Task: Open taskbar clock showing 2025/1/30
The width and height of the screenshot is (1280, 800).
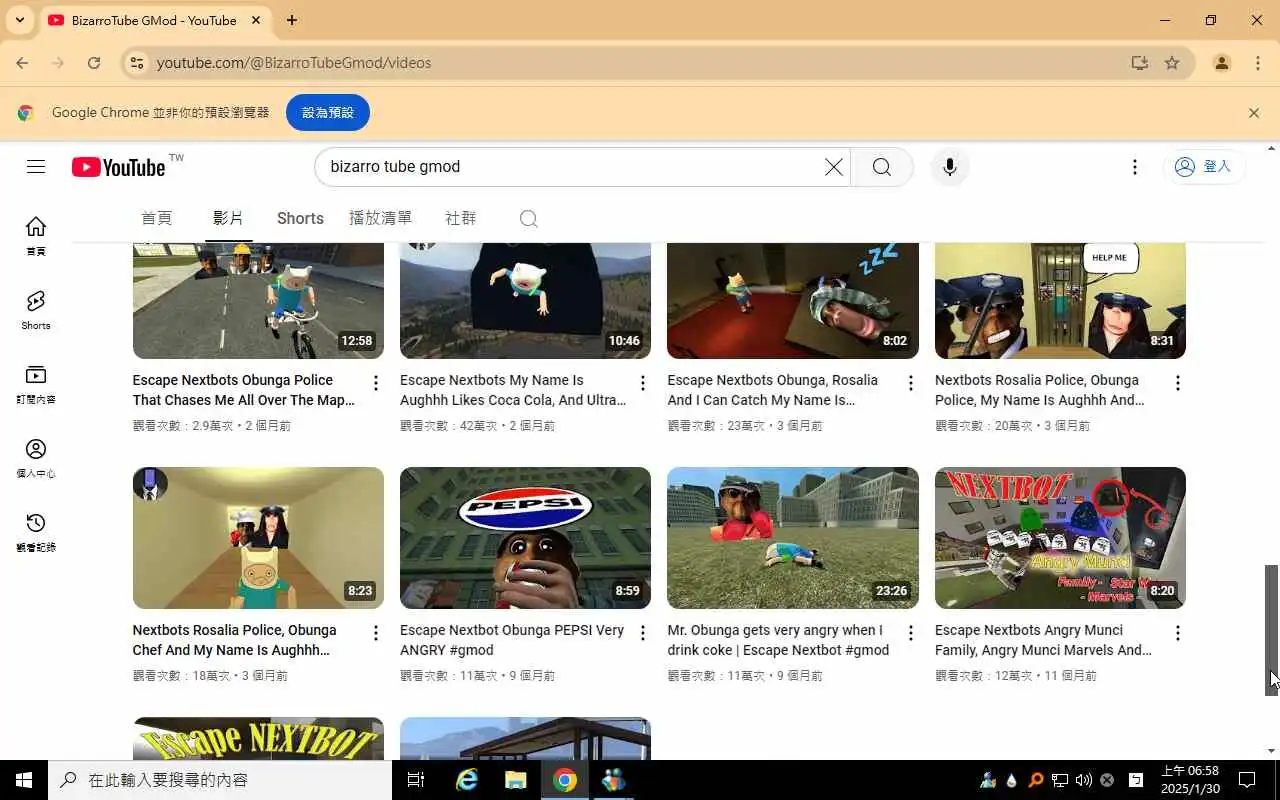Action: pos(1190,780)
